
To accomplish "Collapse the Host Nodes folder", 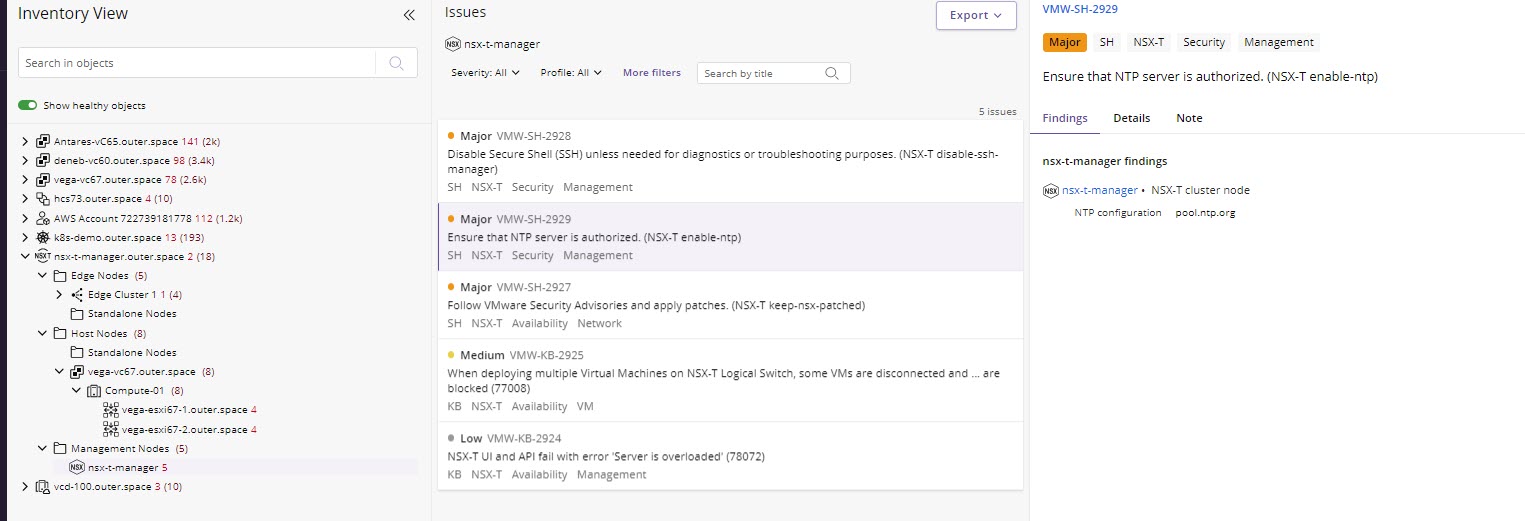I will coord(42,334).
